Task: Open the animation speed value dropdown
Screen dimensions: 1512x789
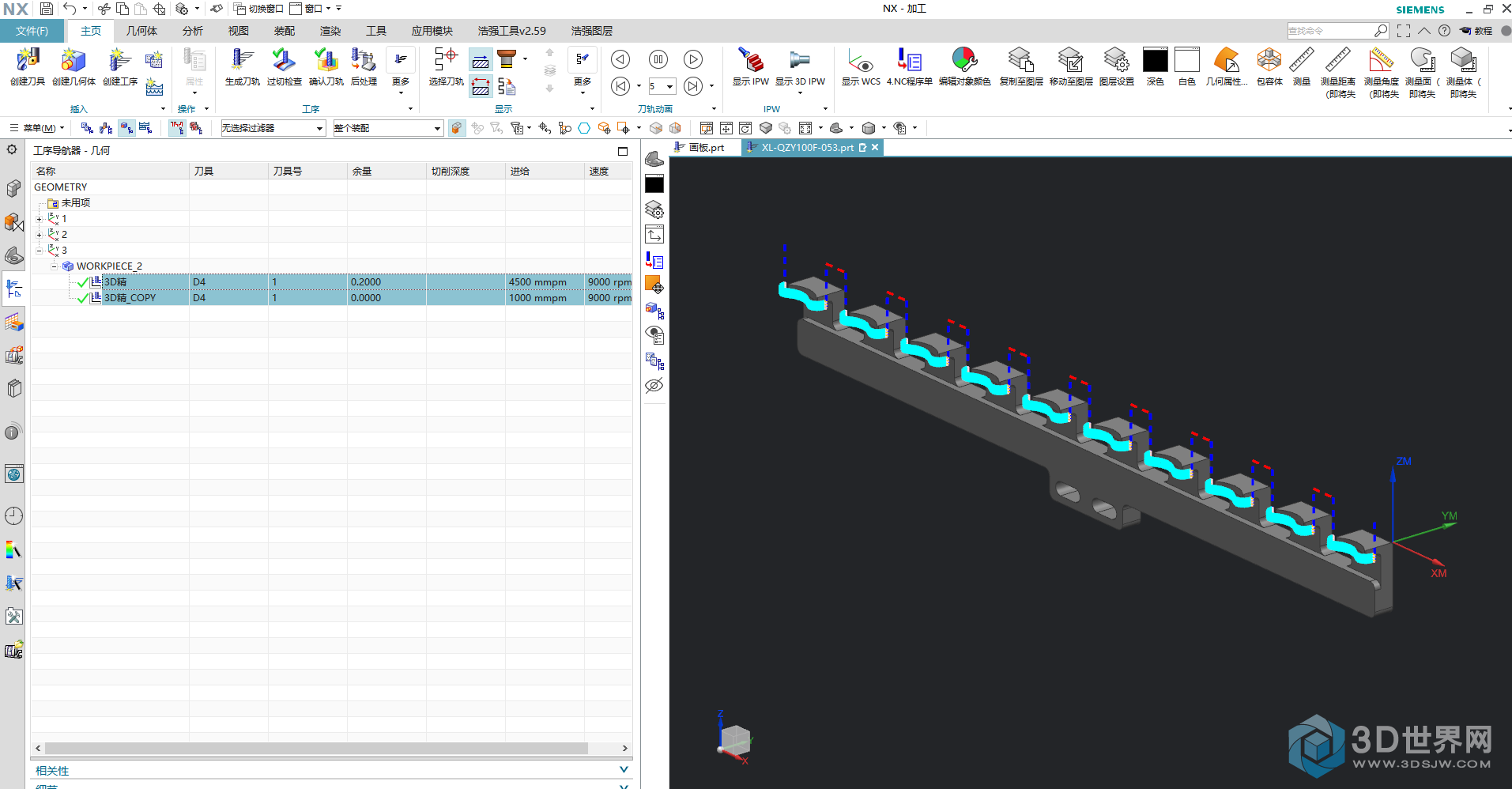Action: click(670, 86)
